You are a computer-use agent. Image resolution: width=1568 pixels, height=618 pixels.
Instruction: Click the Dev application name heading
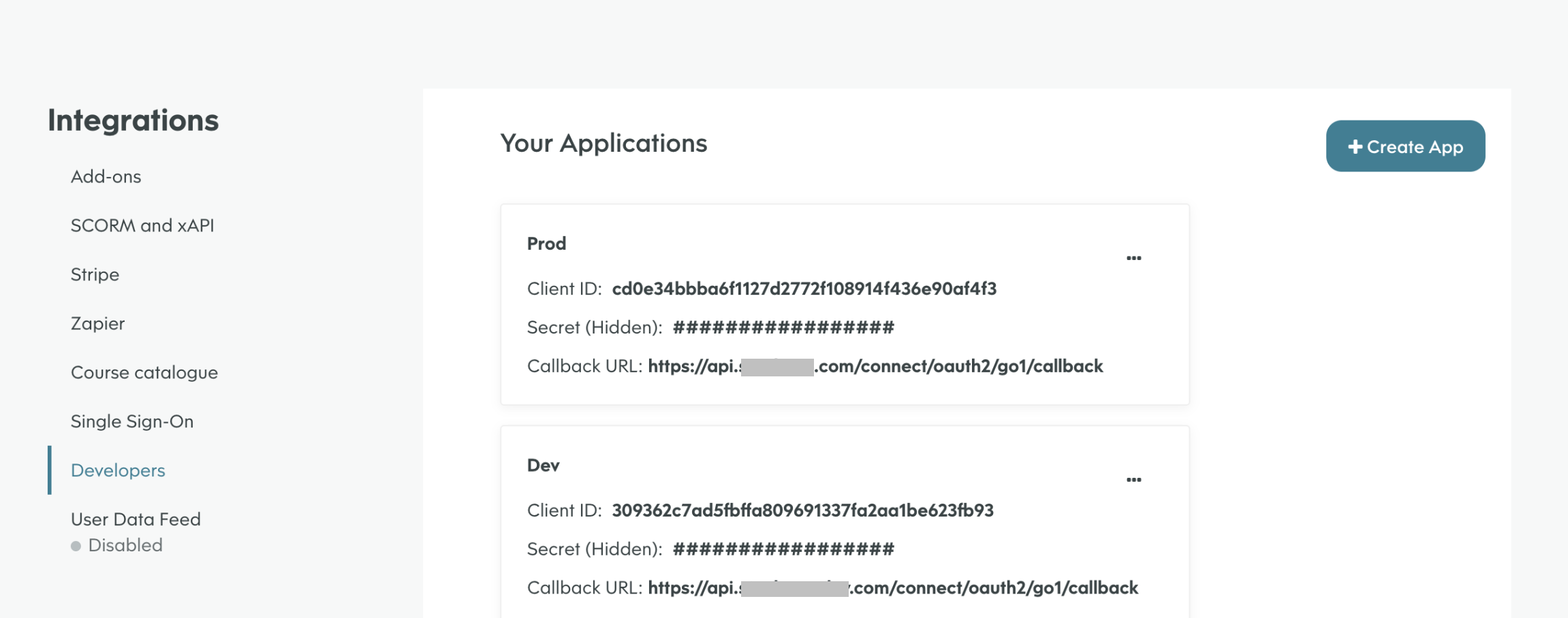click(x=543, y=466)
